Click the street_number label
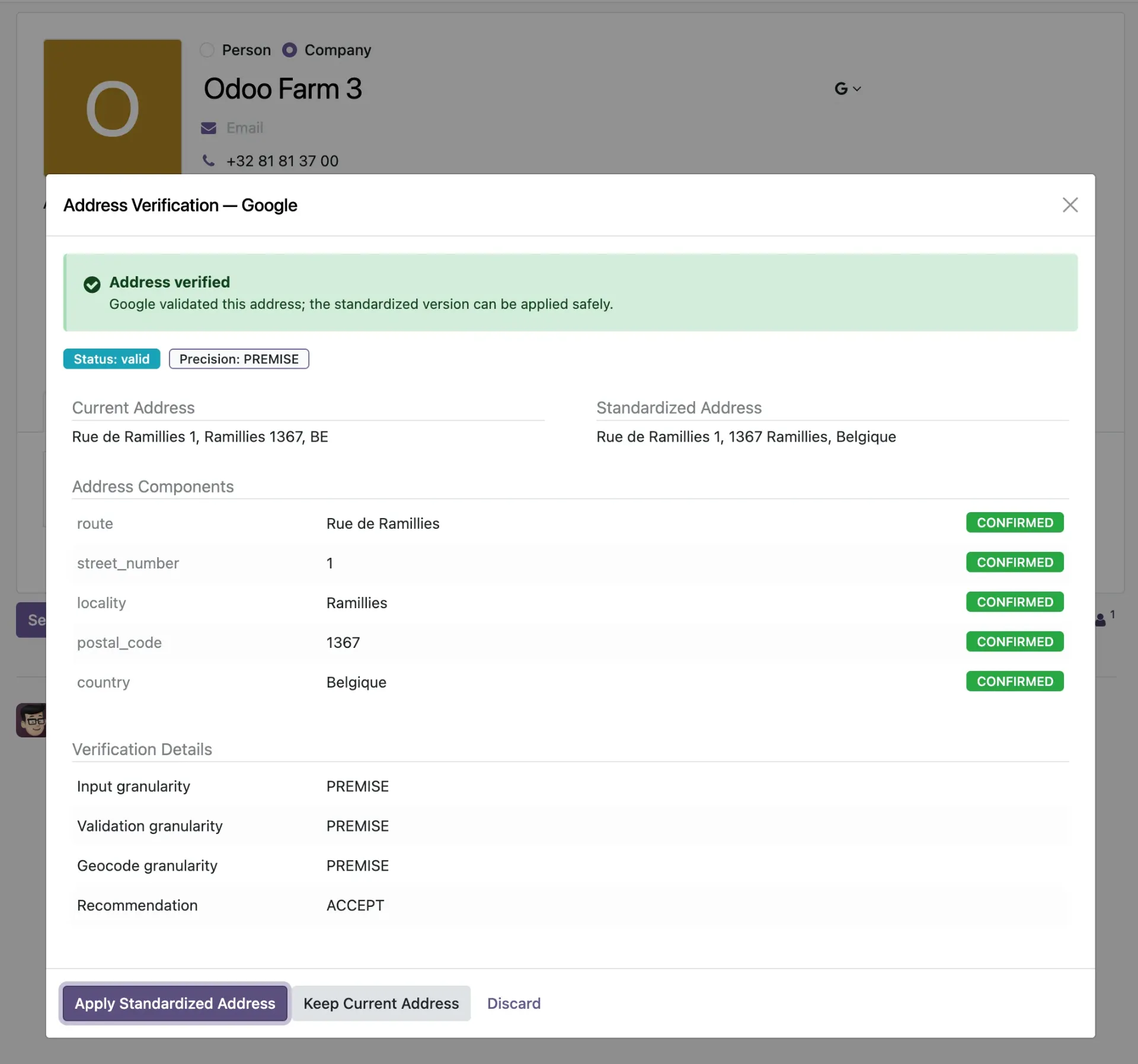Screen dimensions: 1138x1064 pyautogui.click(x=128, y=563)
